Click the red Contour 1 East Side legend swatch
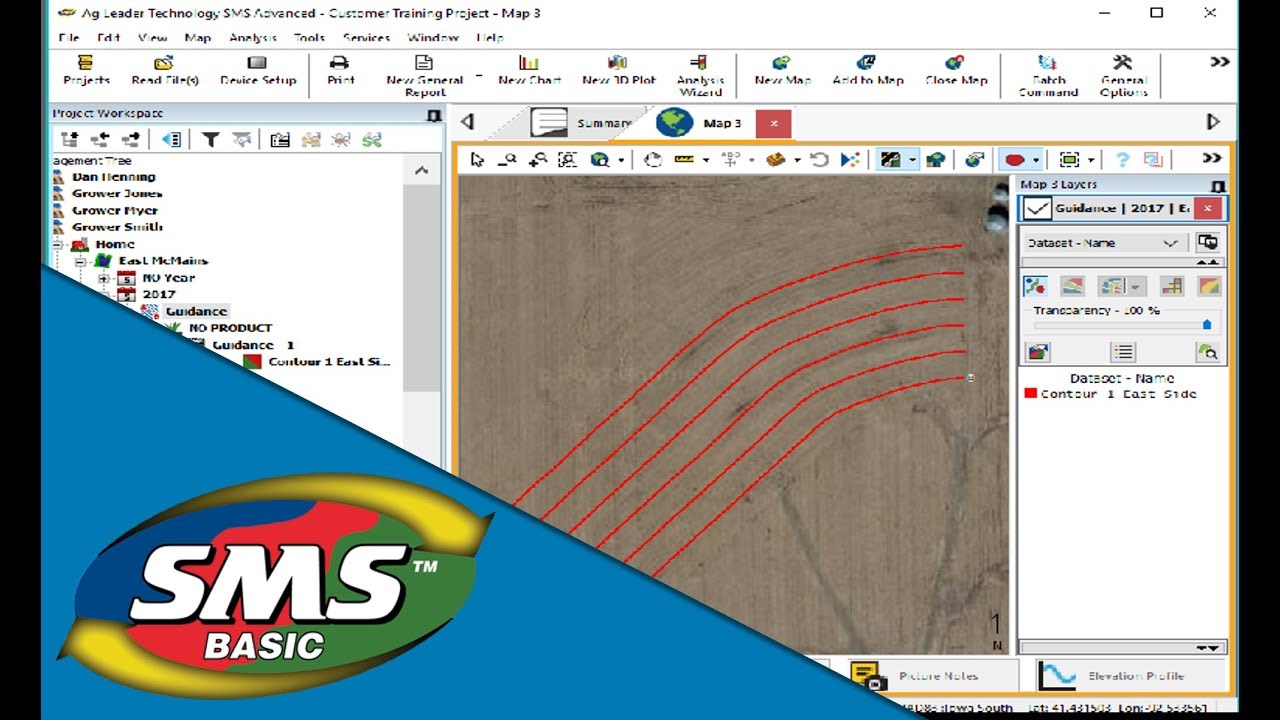 tap(1031, 394)
